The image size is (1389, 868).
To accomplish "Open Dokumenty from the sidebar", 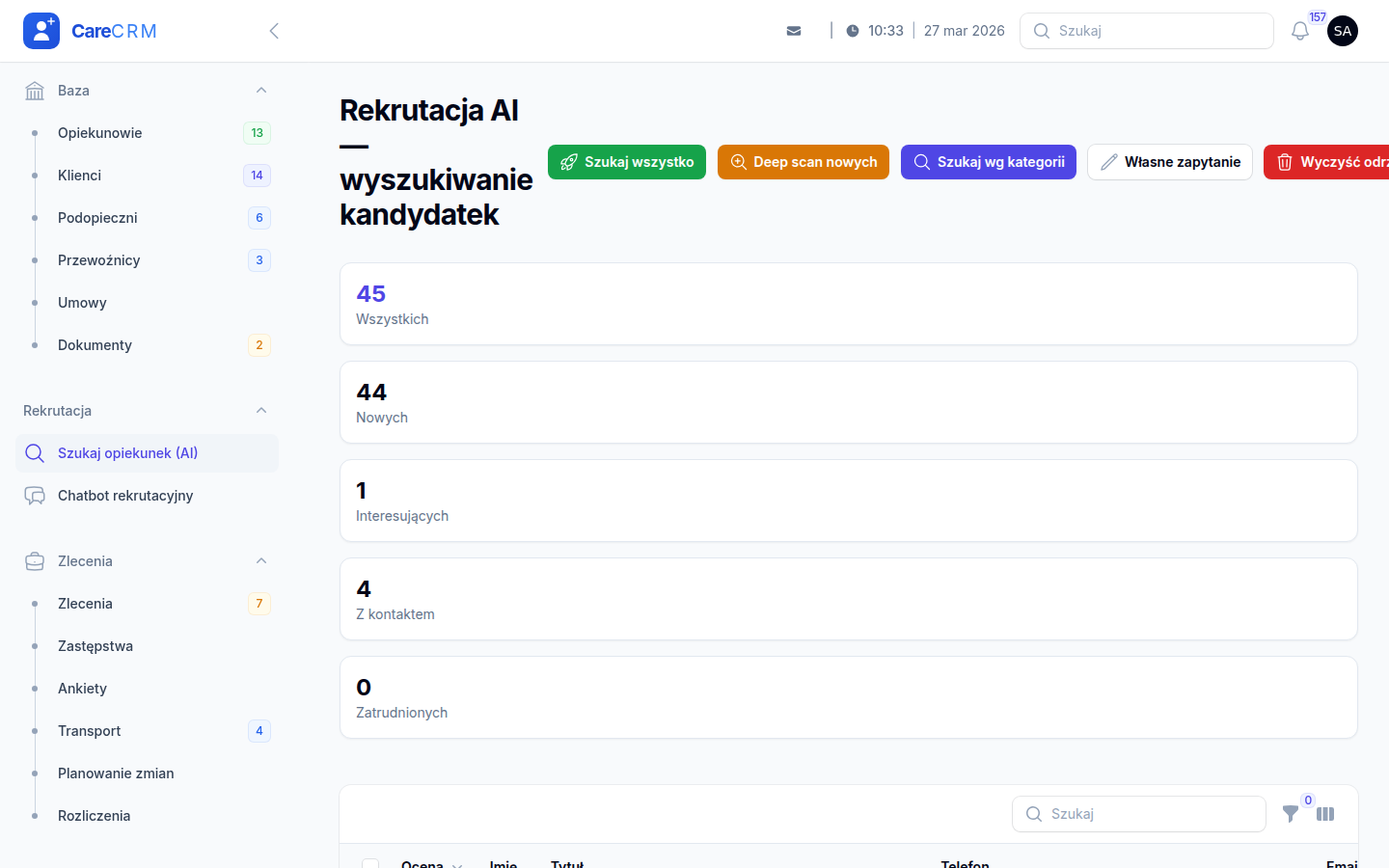I will click(95, 344).
